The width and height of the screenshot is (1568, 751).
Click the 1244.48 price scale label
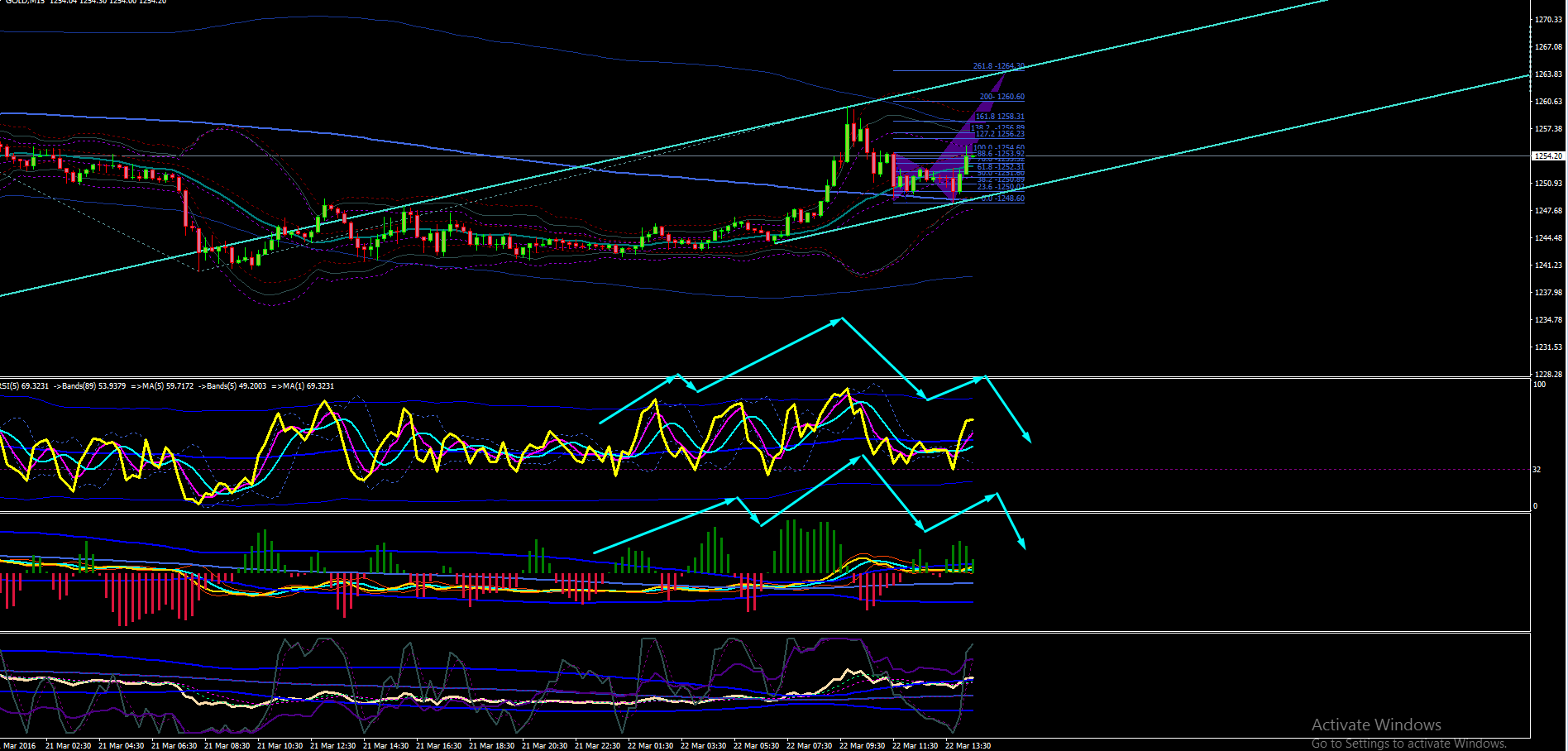(x=1548, y=238)
